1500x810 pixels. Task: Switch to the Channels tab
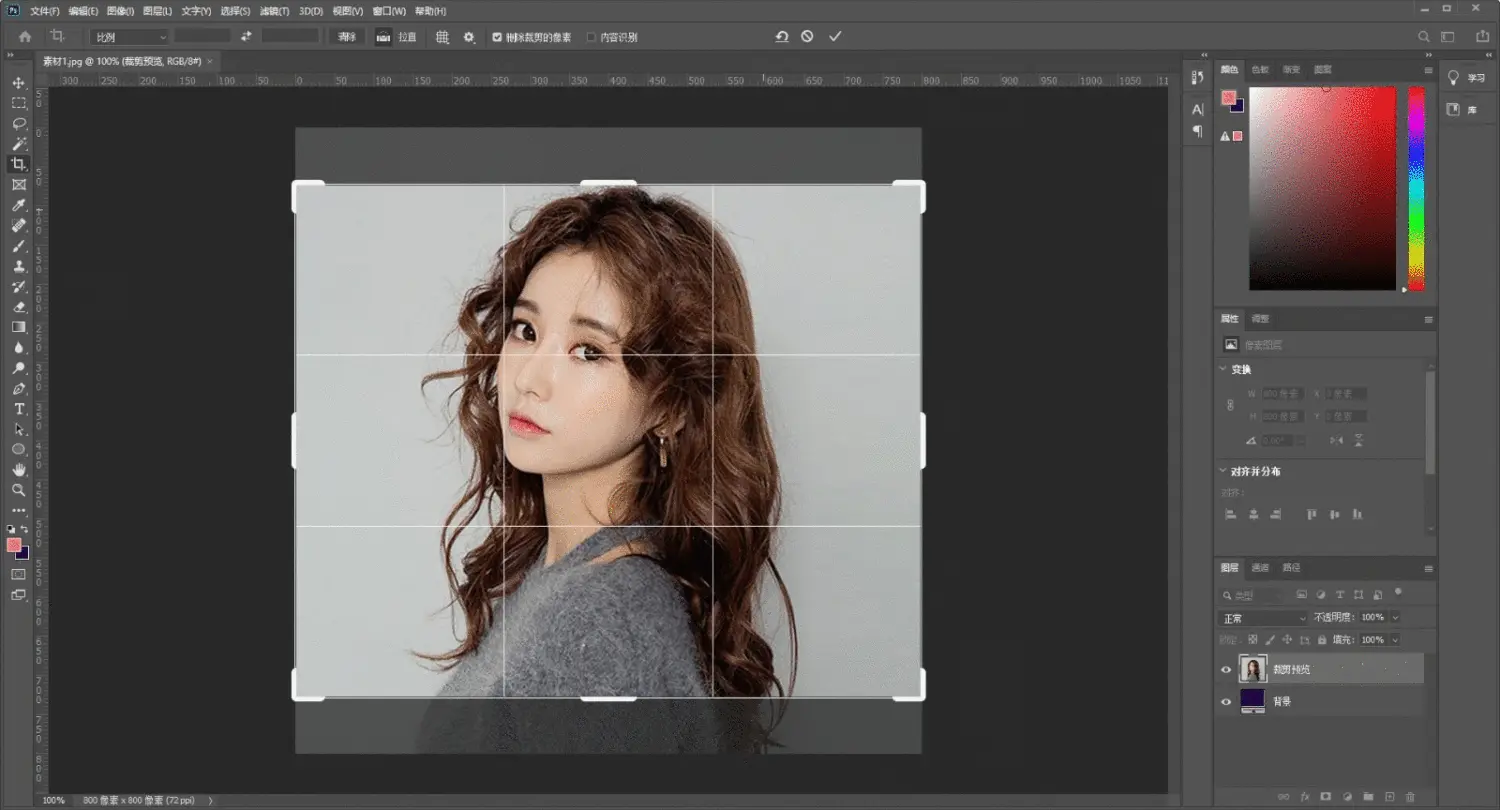pos(1260,567)
